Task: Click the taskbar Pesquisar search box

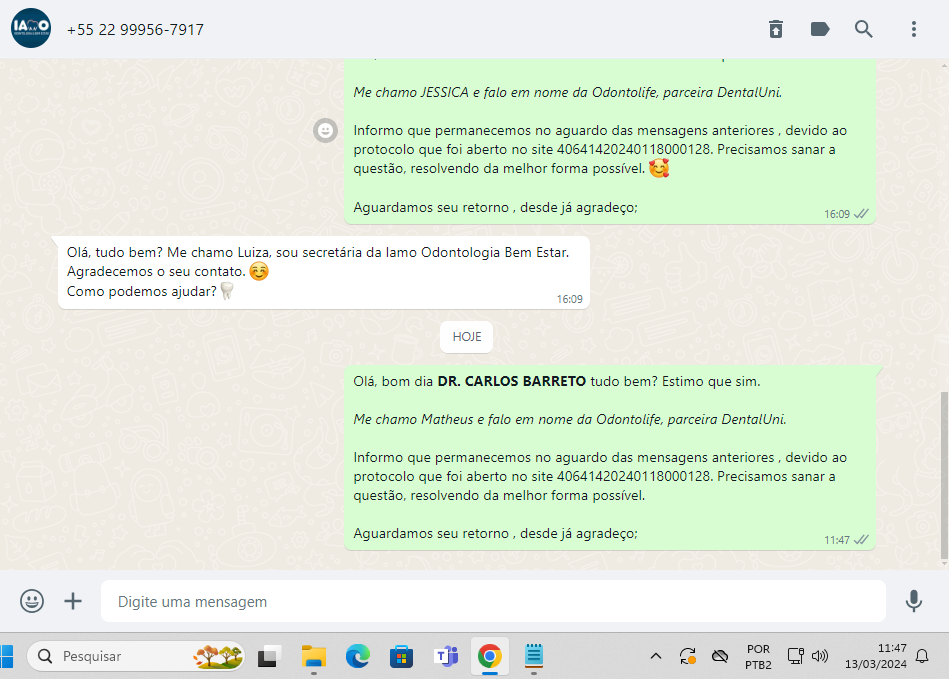Action: [136, 656]
